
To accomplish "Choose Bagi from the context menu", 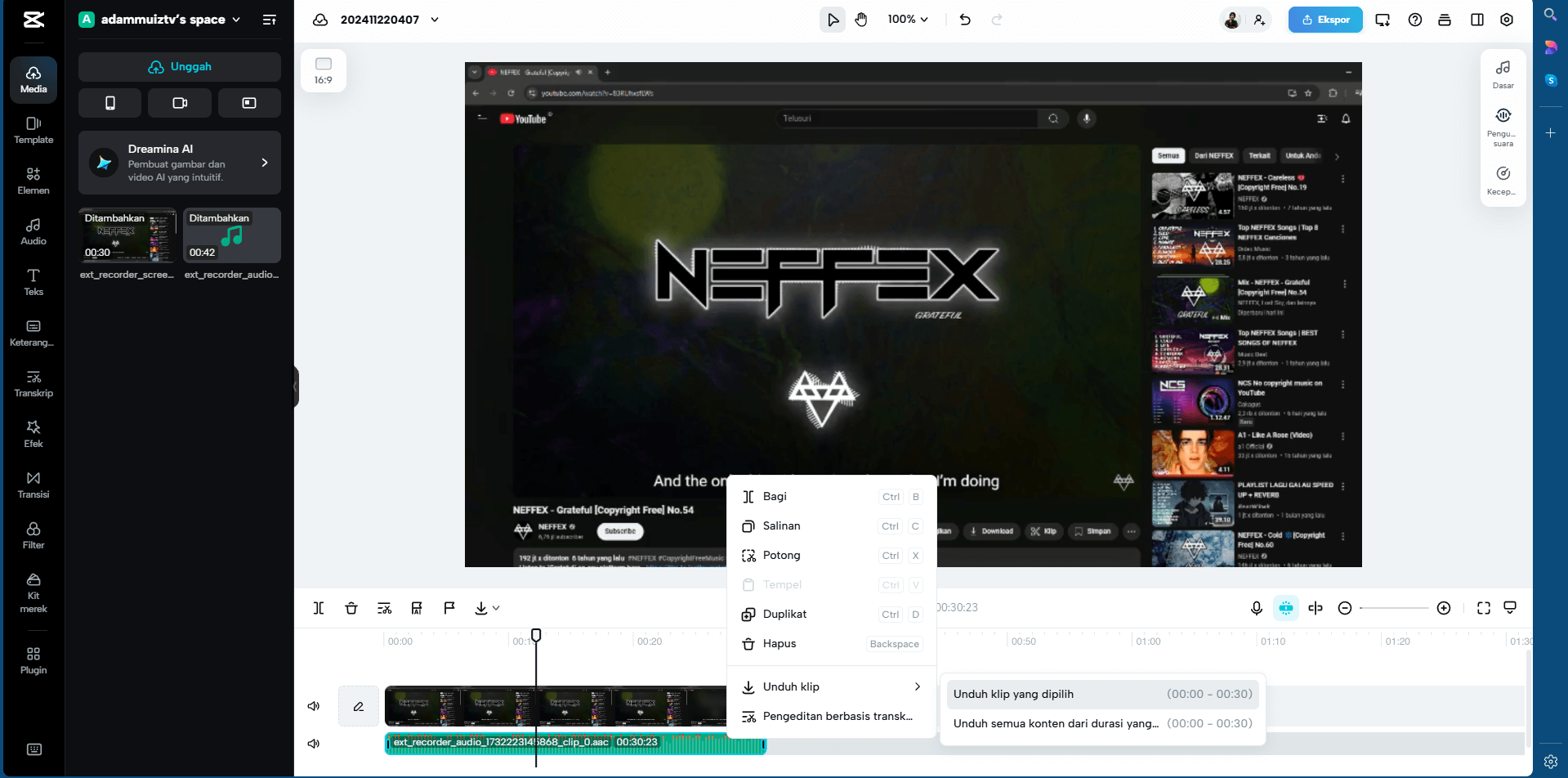I will (x=832, y=497).
